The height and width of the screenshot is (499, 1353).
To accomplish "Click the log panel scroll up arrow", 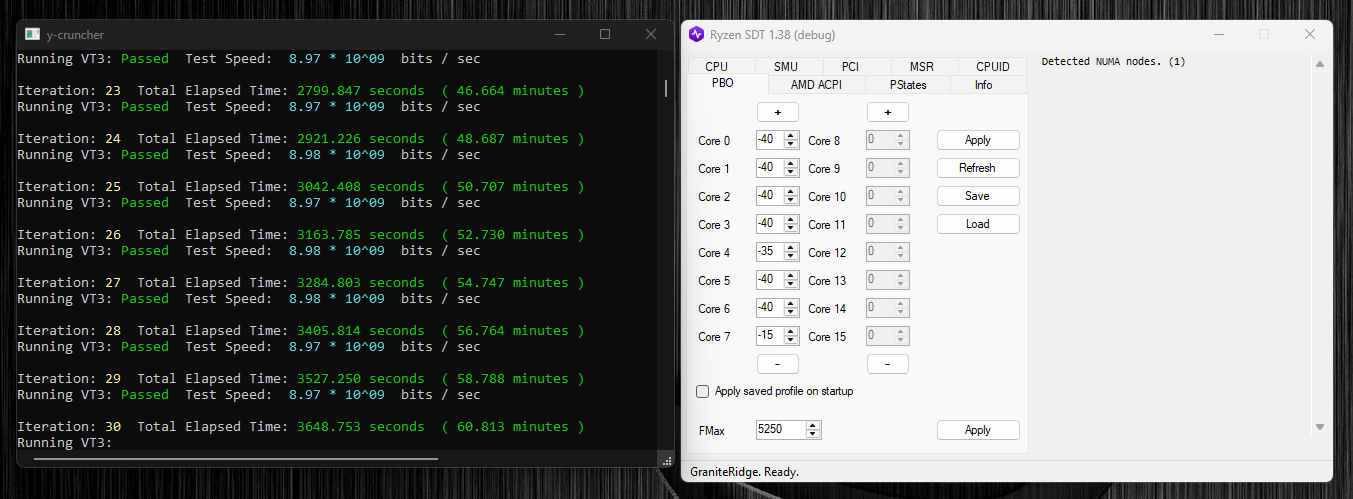I will point(1319,65).
